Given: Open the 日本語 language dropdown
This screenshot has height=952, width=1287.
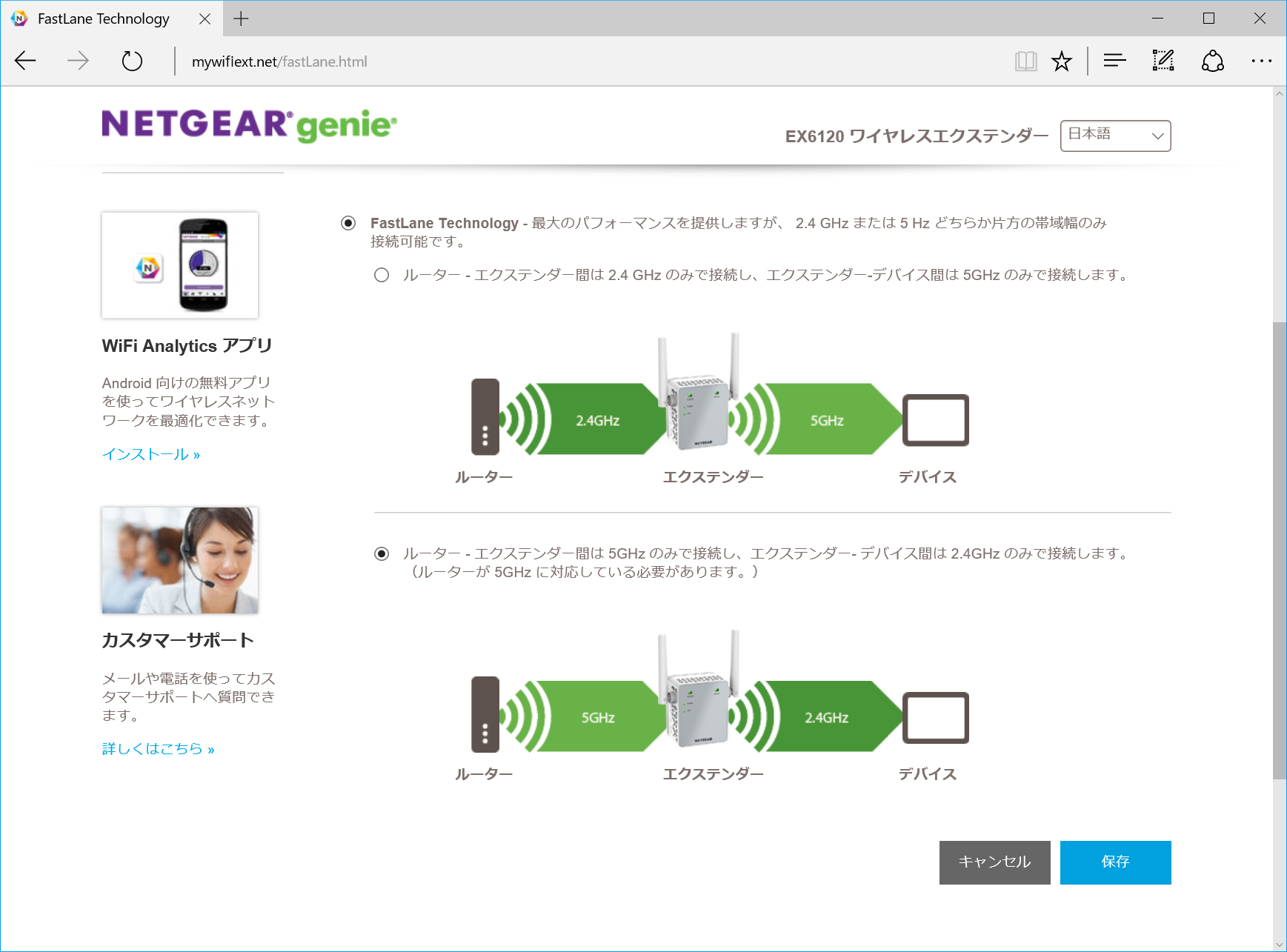Looking at the screenshot, I should click(1115, 136).
